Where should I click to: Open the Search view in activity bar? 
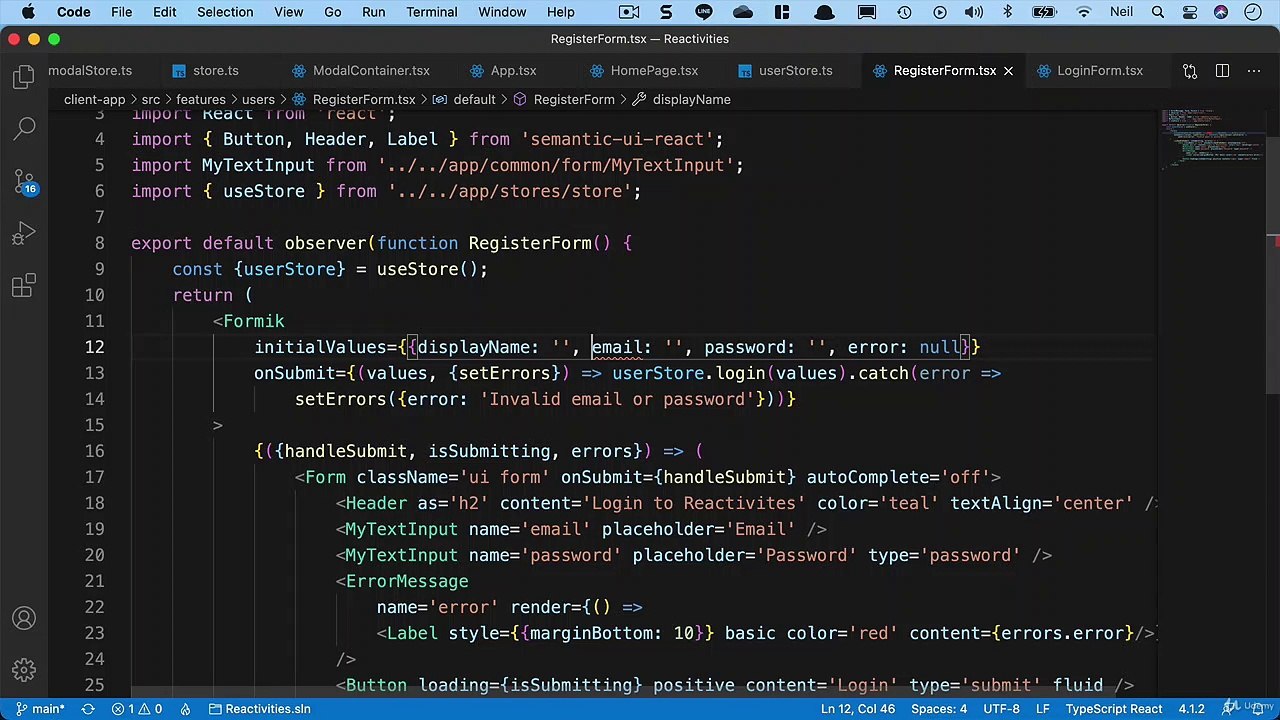(x=24, y=130)
